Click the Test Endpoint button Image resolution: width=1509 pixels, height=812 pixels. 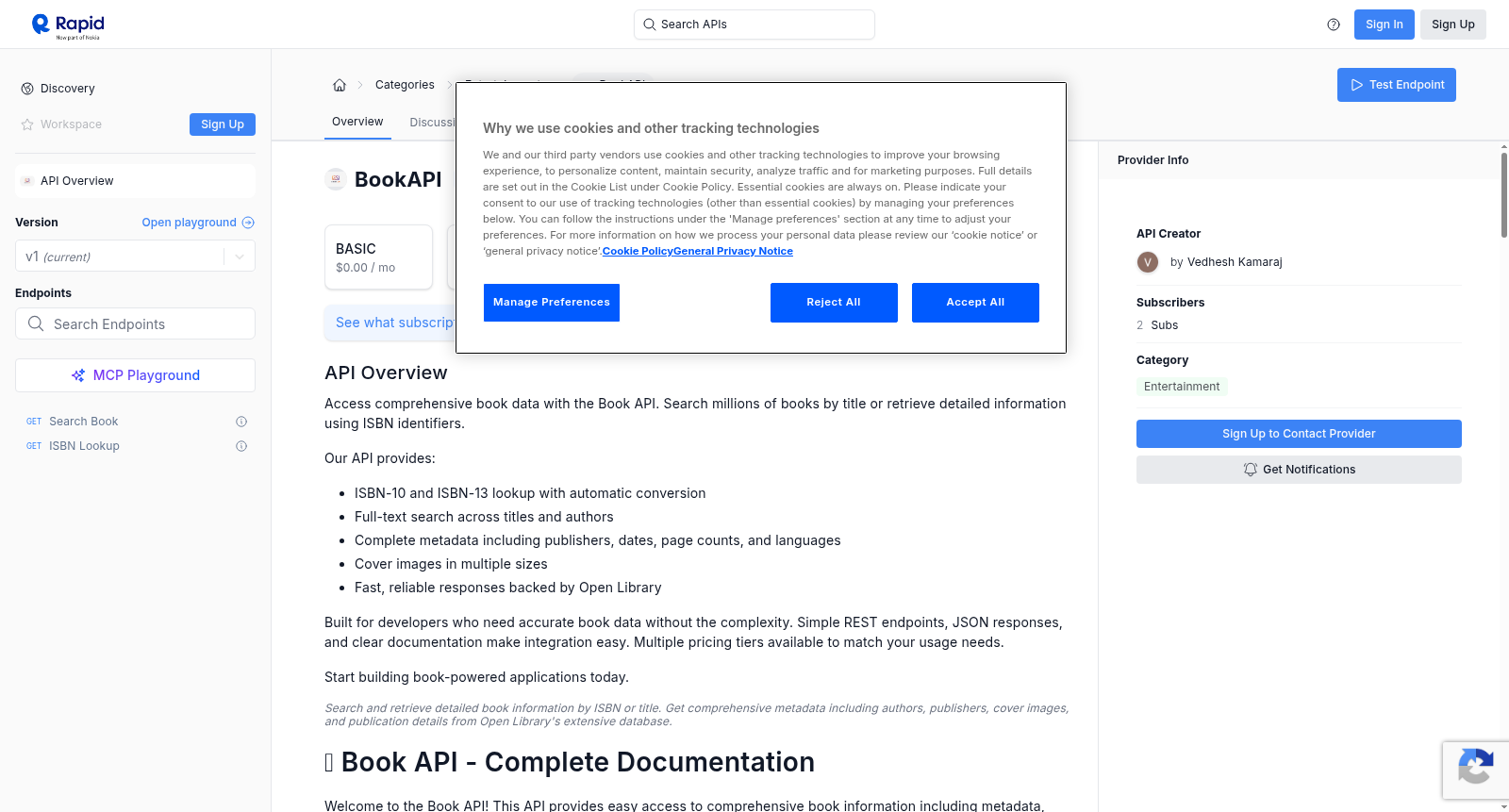tap(1397, 85)
